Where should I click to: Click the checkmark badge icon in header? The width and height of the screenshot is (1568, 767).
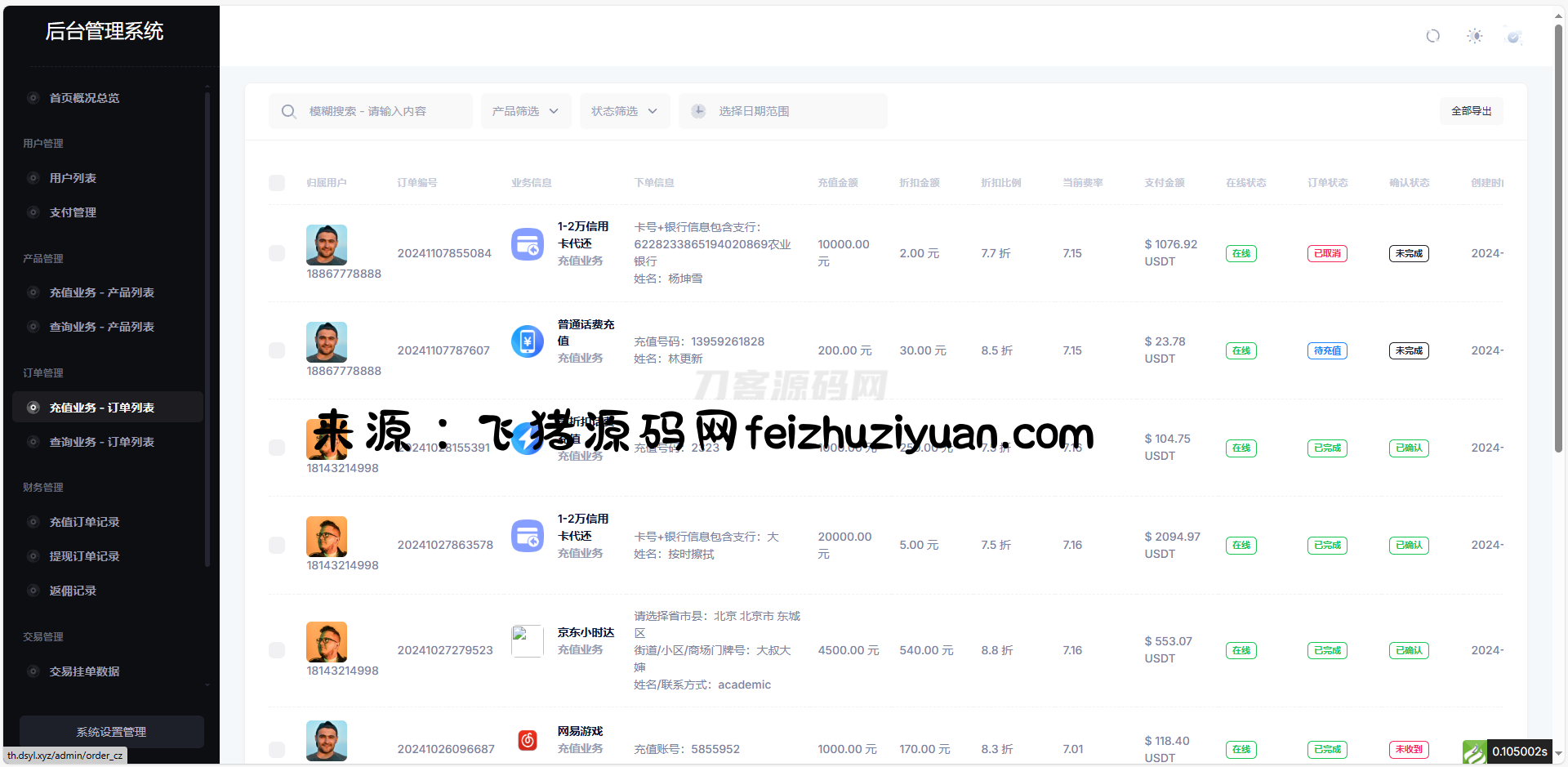[1513, 37]
